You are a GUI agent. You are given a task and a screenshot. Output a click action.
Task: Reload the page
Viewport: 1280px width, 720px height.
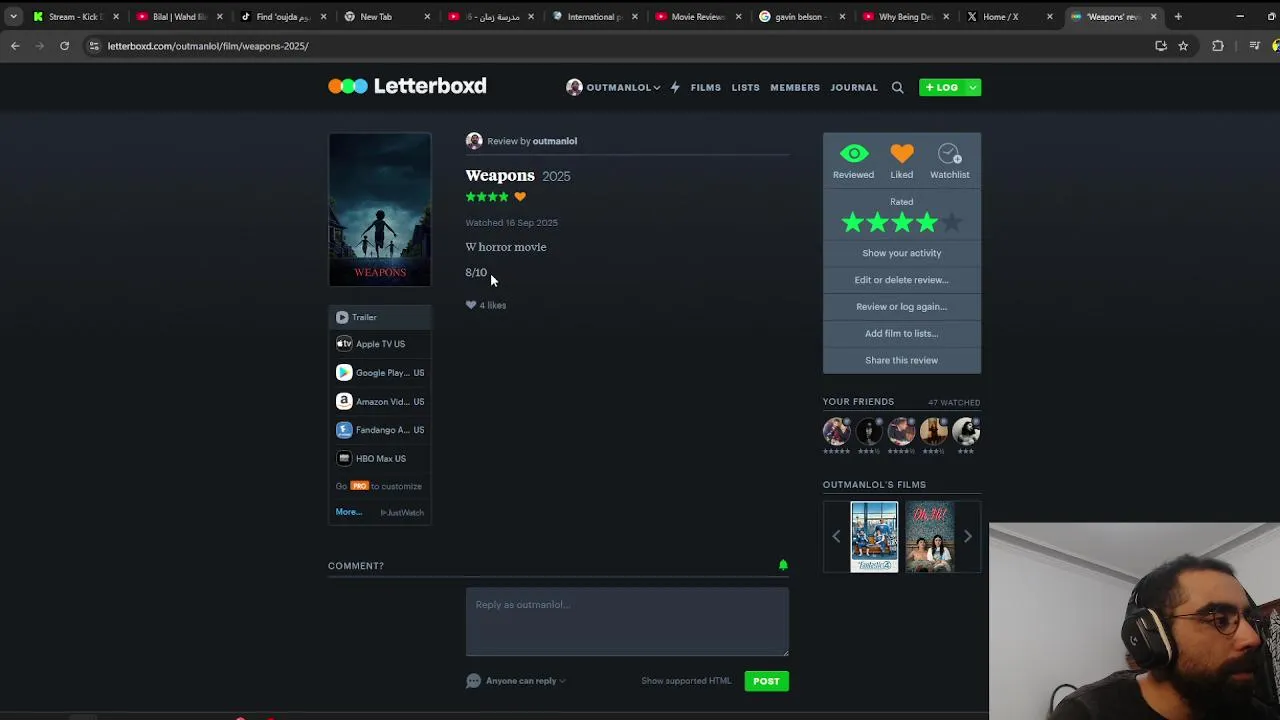point(64,46)
